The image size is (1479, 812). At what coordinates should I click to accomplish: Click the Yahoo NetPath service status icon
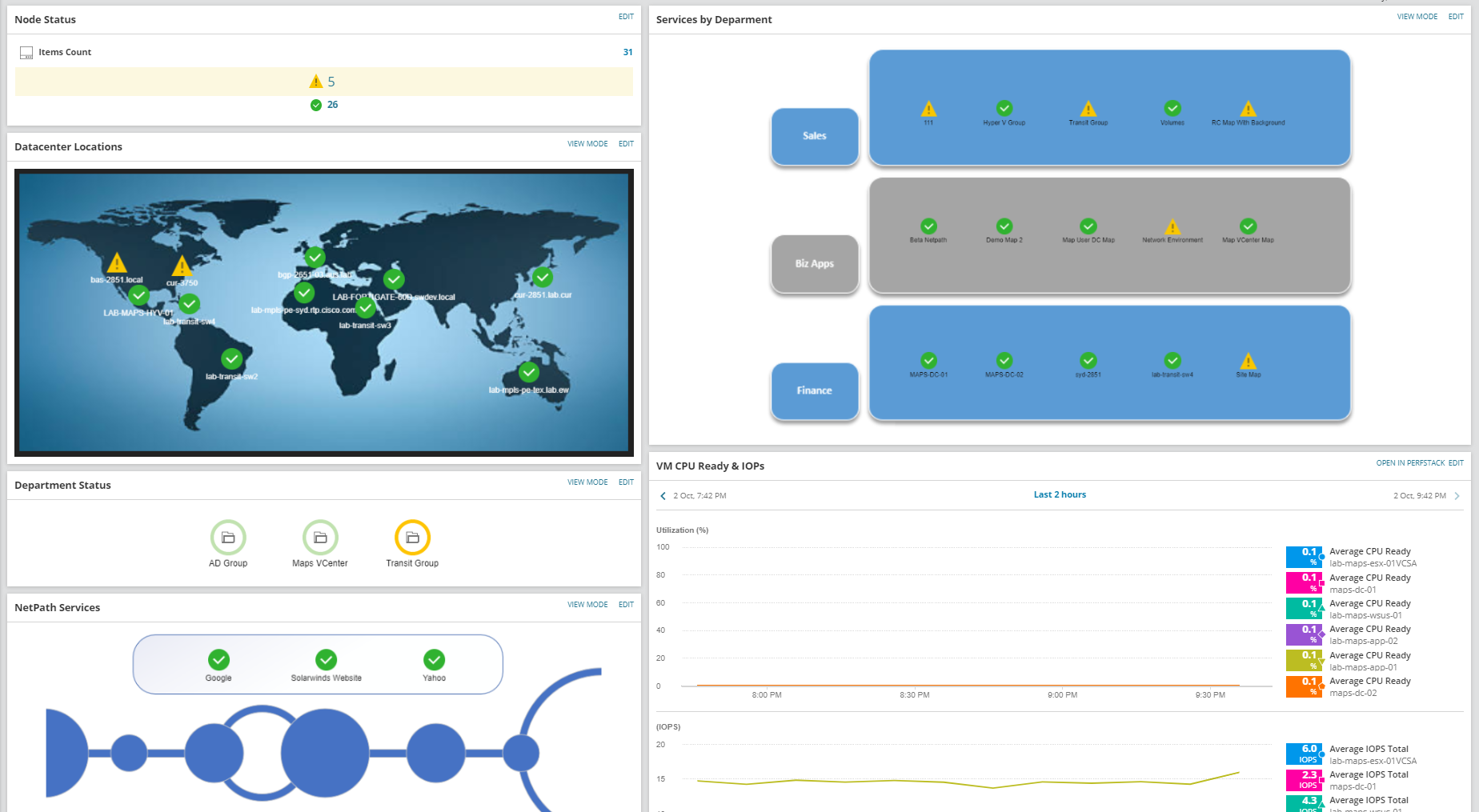434,659
